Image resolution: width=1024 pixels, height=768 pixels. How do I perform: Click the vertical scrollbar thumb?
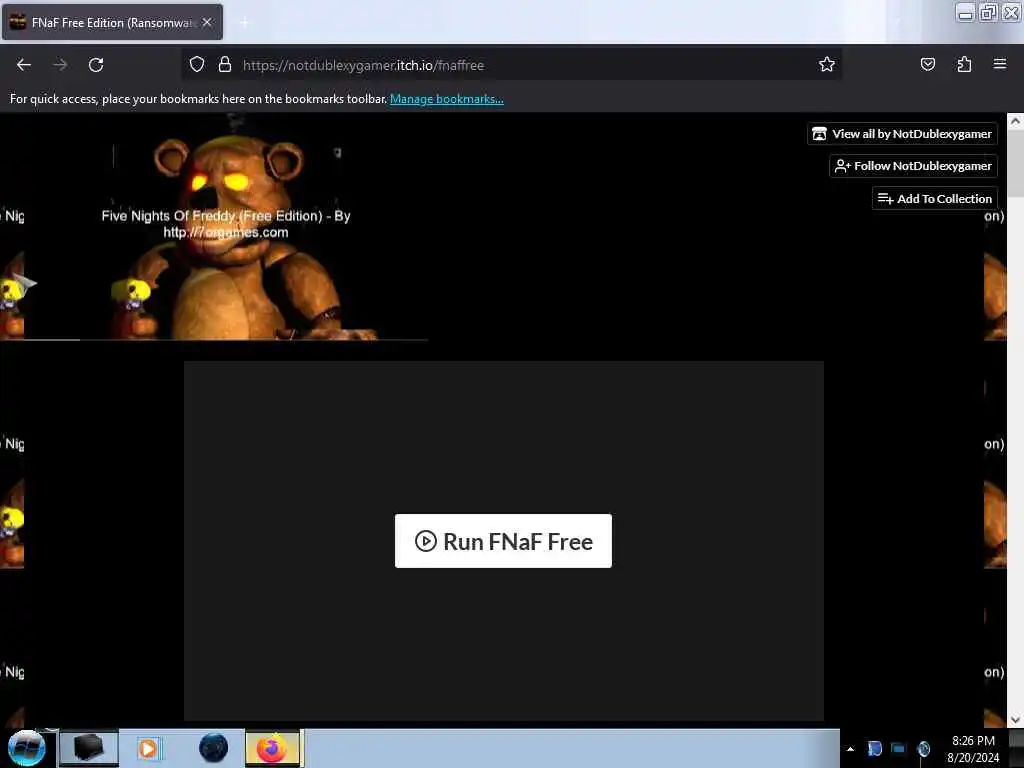click(x=1015, y=162)
